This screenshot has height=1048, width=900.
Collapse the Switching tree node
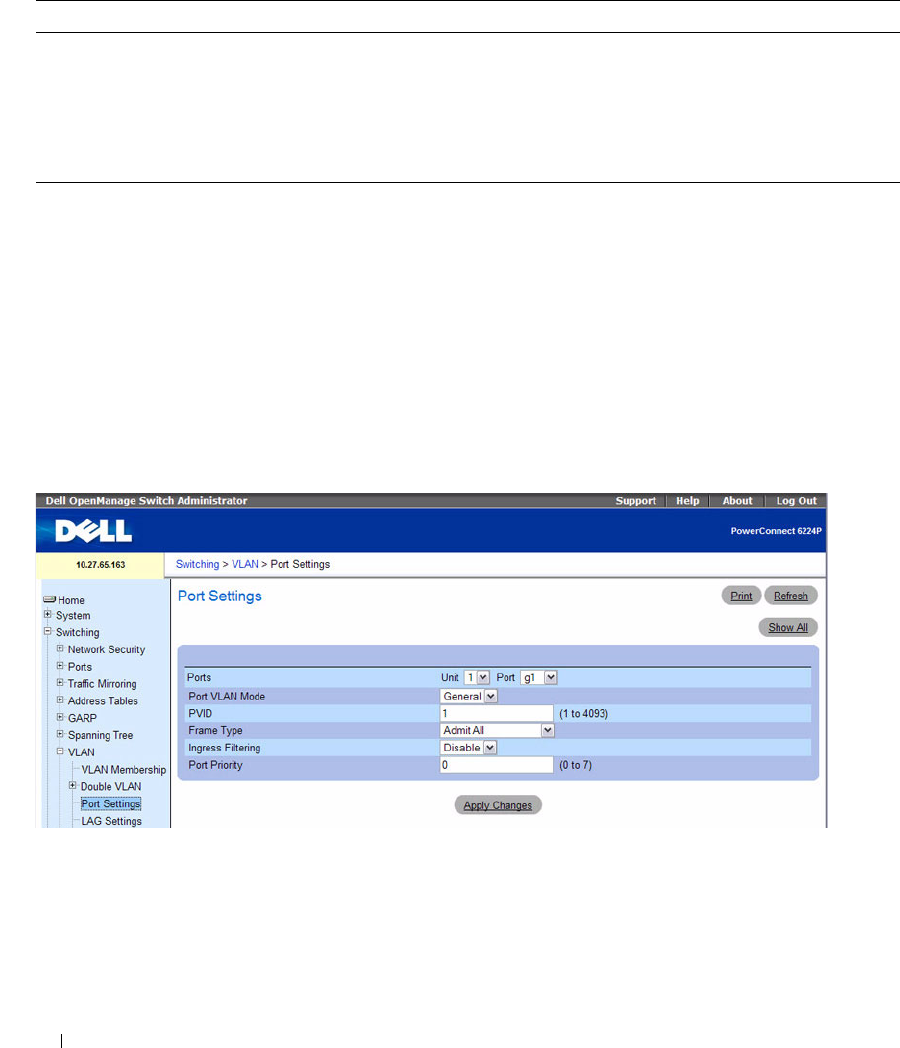click(47, 631)
